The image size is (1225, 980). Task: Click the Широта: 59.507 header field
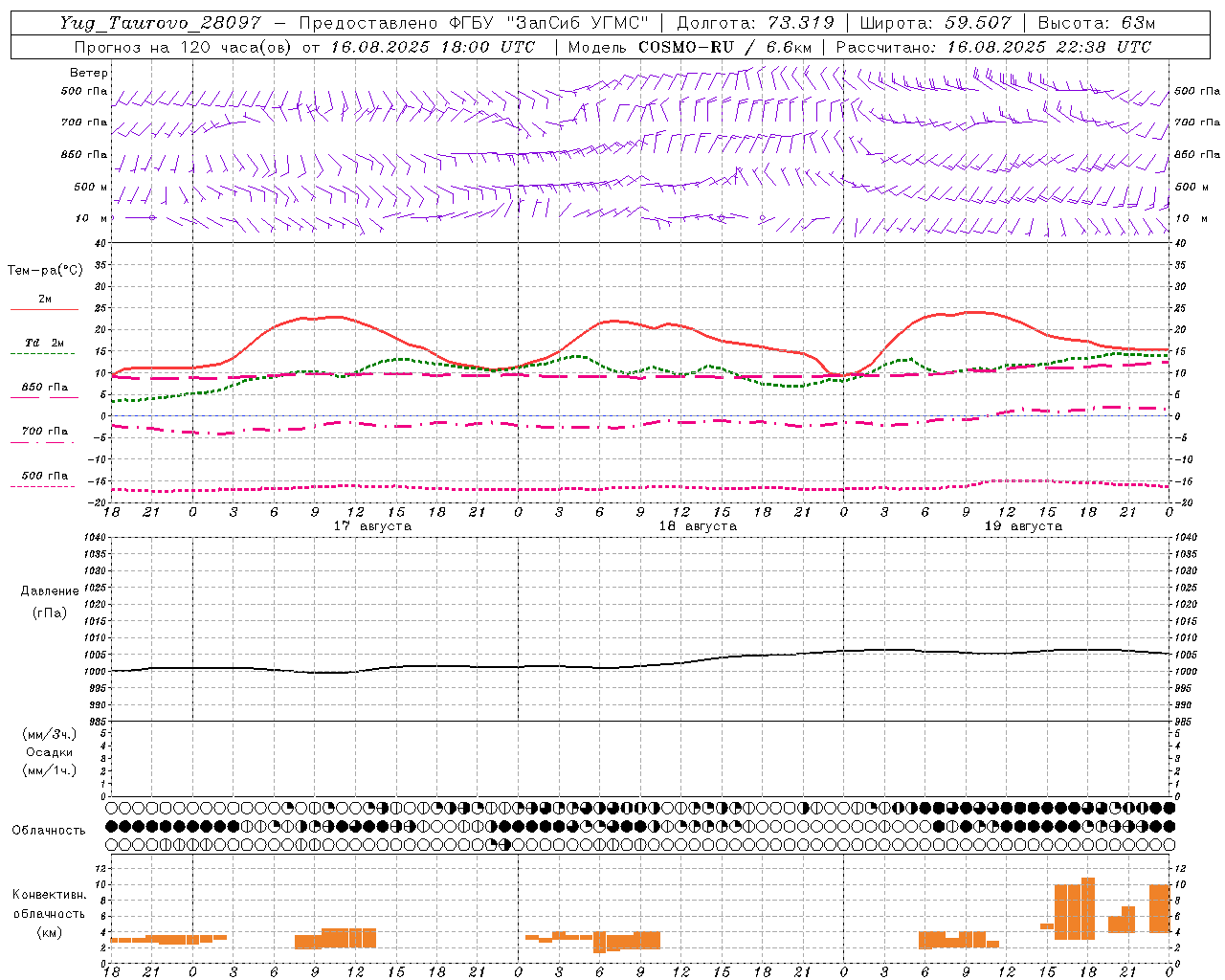pos(934,23)
